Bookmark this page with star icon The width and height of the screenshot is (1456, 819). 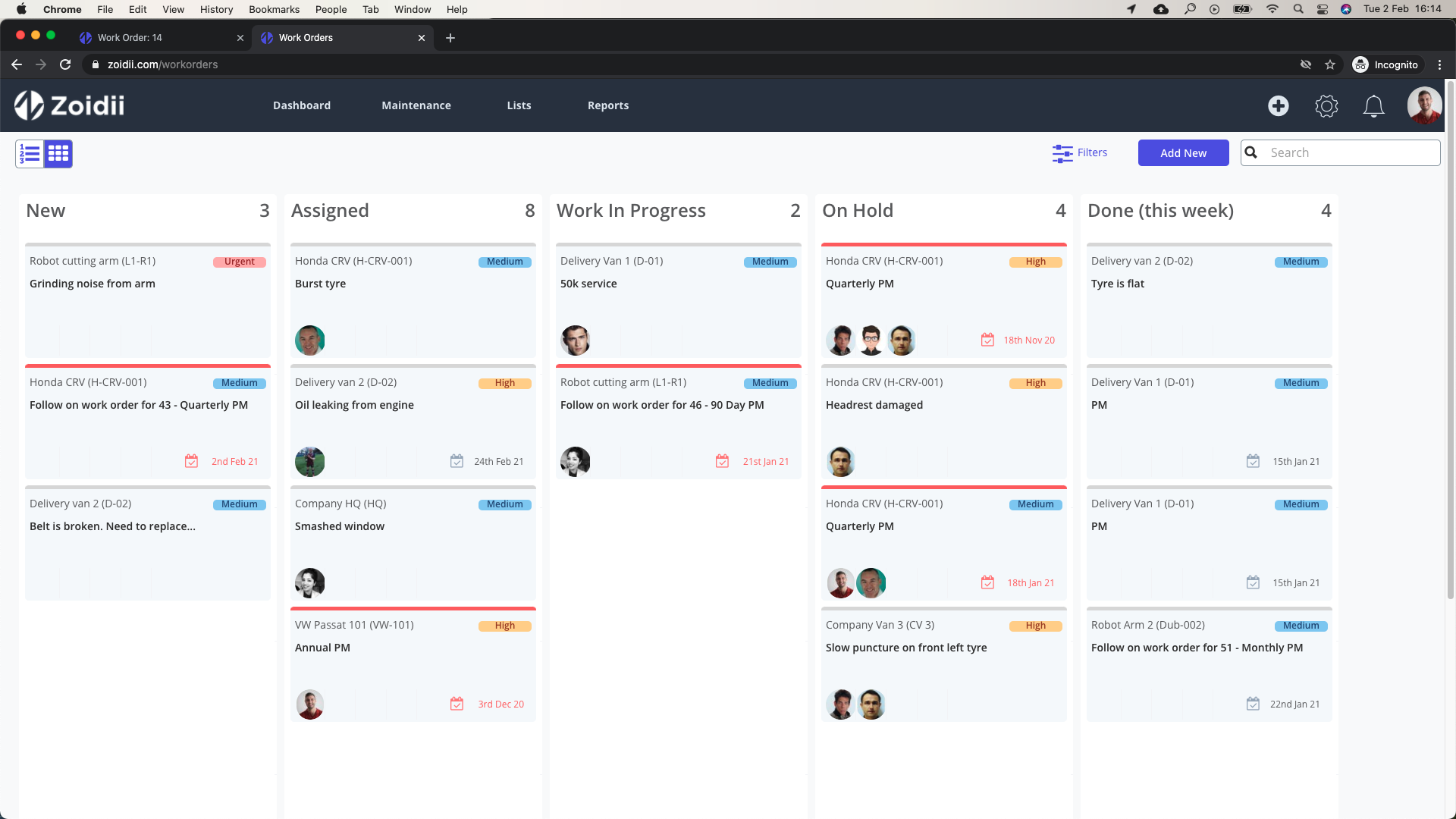1329,64
